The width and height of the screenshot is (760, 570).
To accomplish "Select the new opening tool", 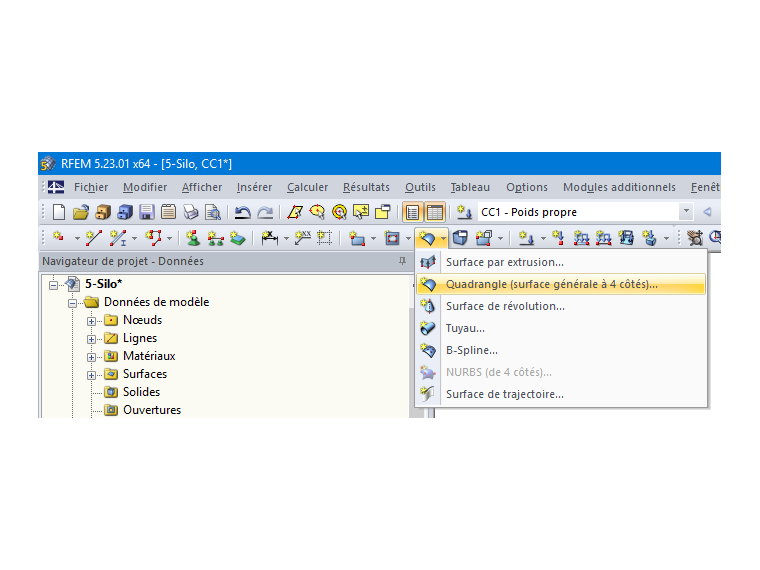I will click(392, 238).
